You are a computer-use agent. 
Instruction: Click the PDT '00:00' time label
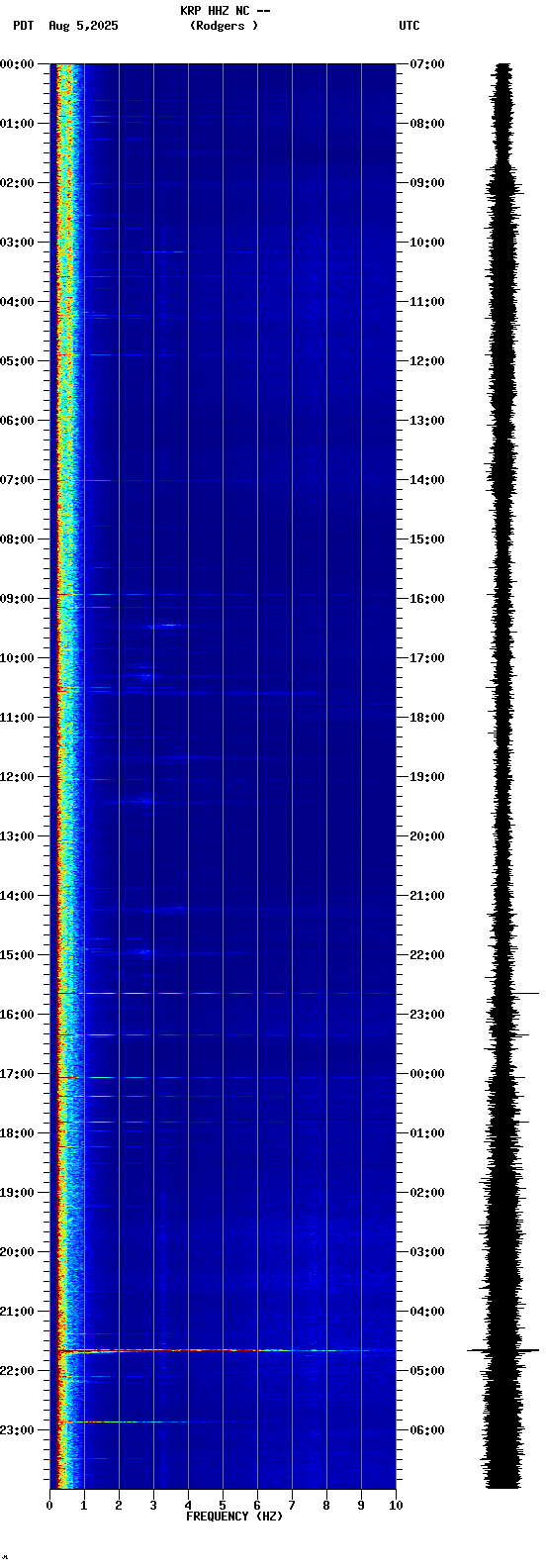coord(18,64)
